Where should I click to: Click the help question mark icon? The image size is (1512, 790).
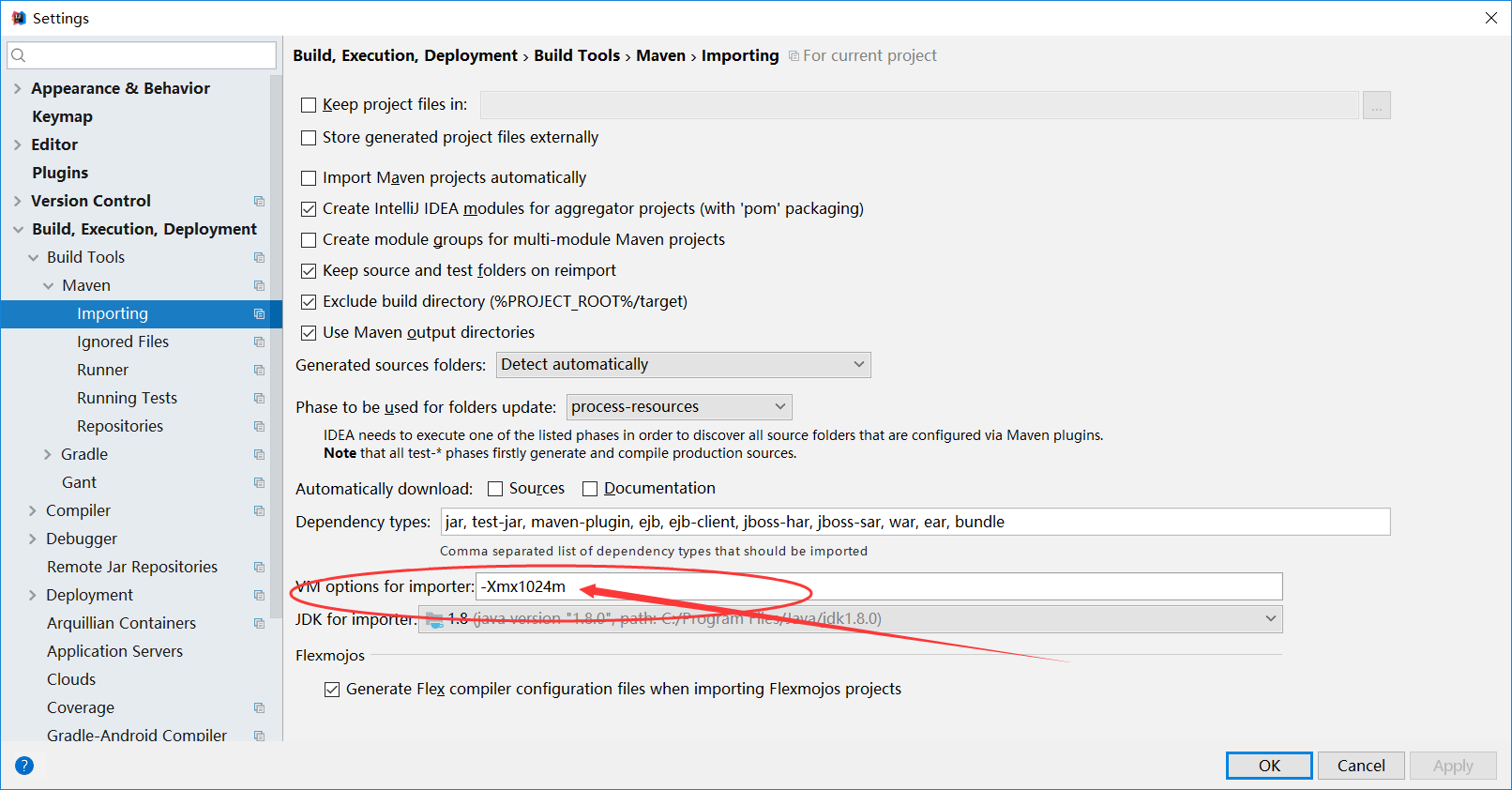[24, 766]
